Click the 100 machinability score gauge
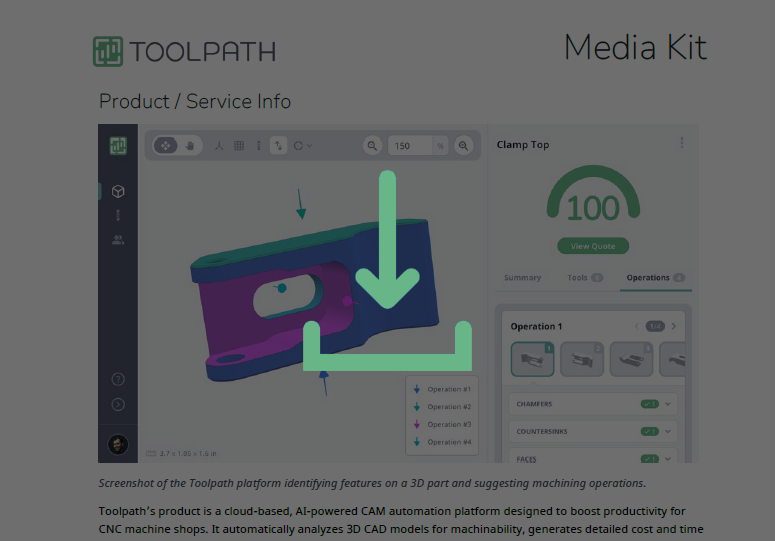Image resolution: width=775 pixels, height=541 pixels. coord(593,194)
